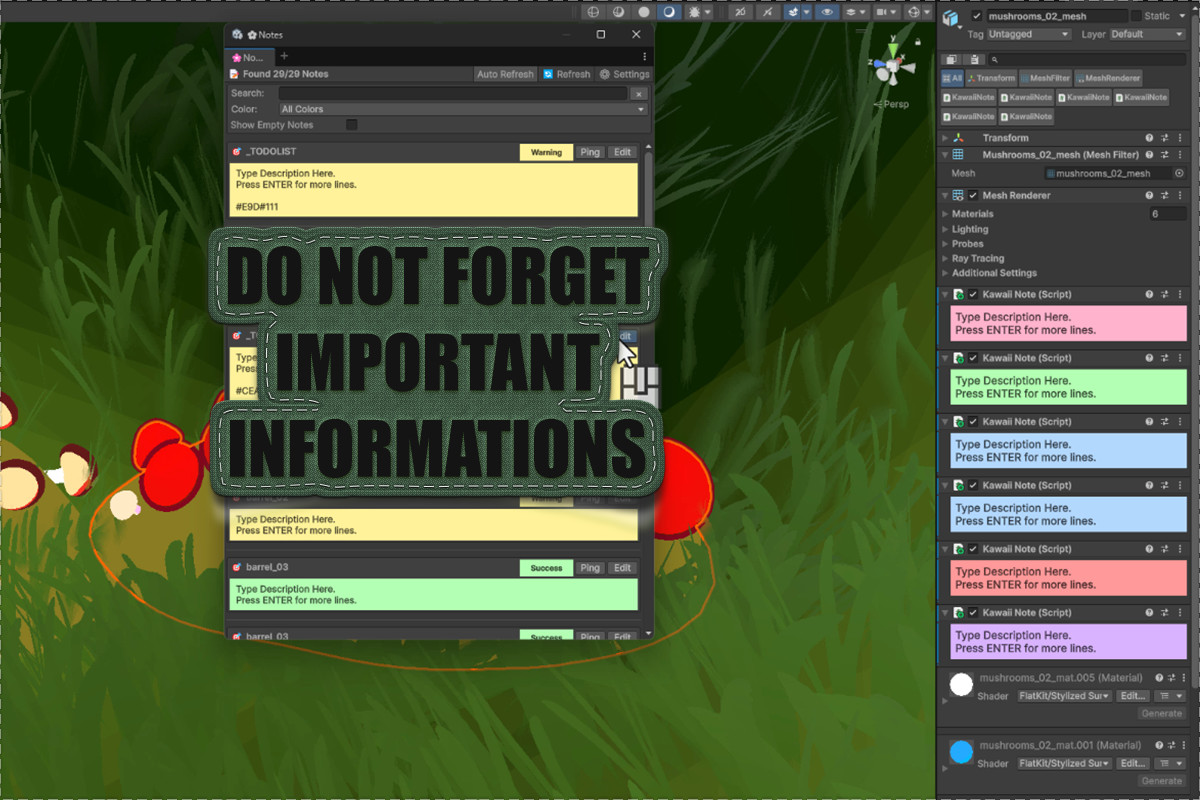Screen dimensions: 1200x800
Task: Click the paste clipboard icon in Inspector
Action: click(974, 59)
